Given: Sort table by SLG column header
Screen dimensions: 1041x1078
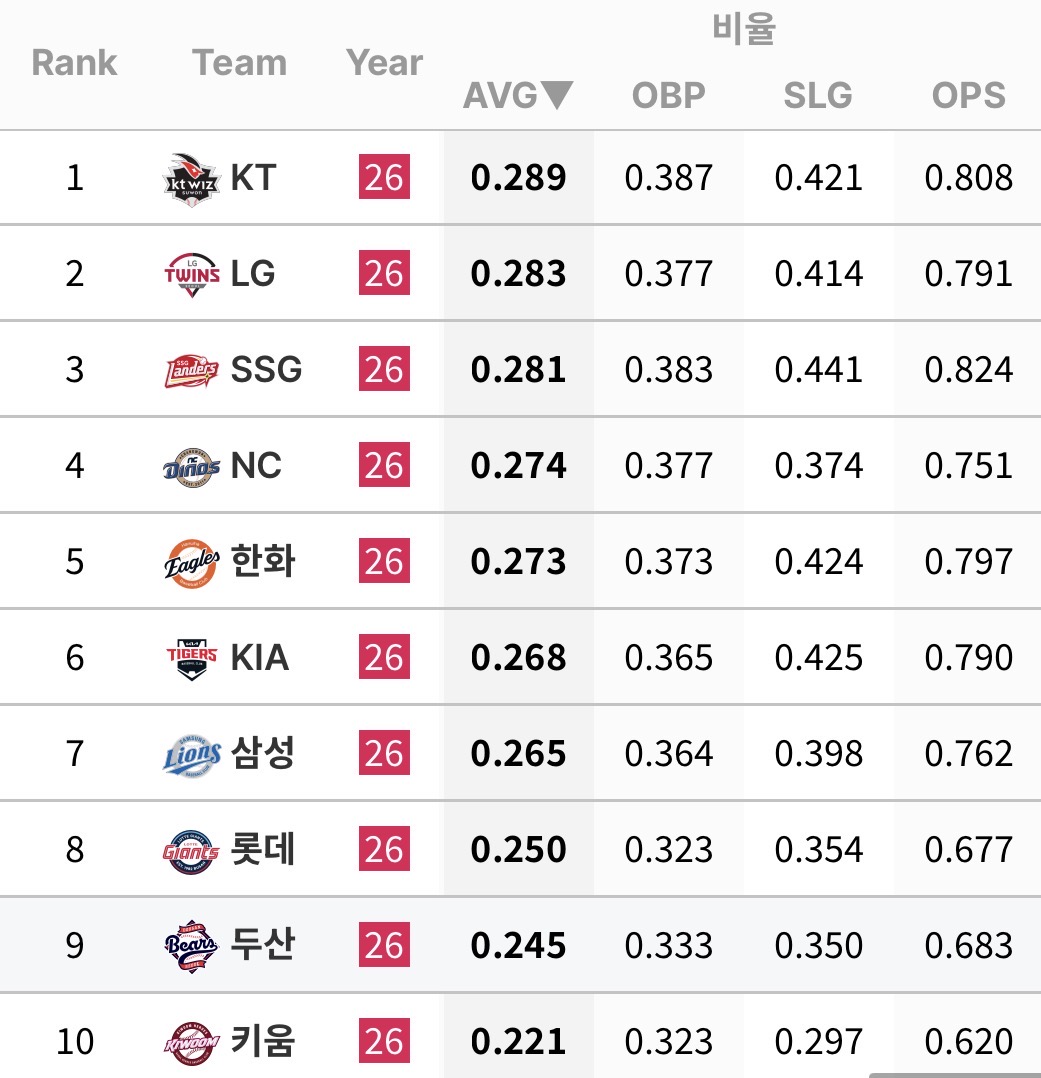Looking at the screenshot, I should point(818,95).
